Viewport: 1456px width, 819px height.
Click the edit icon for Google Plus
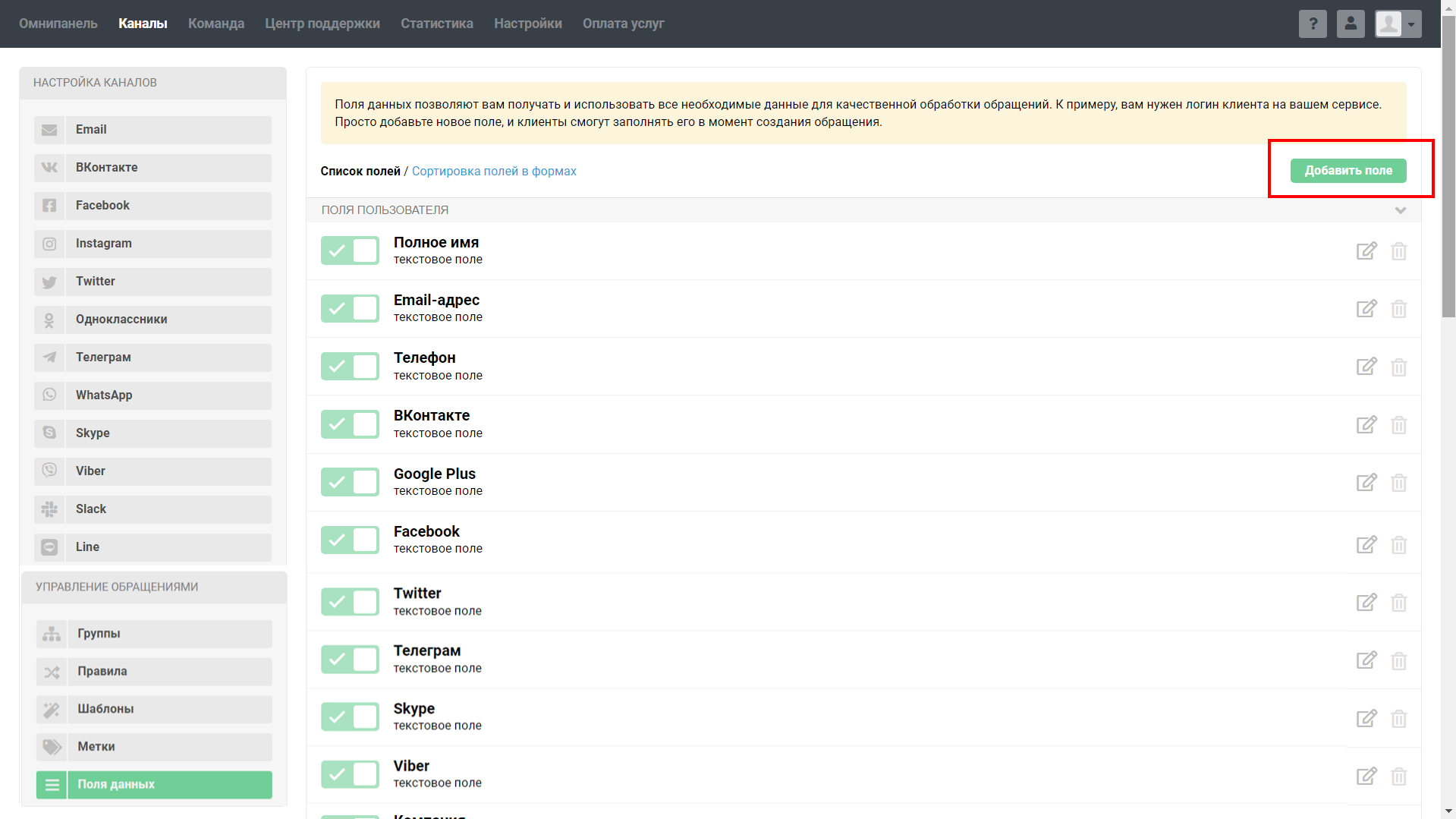pos(1366,483)
